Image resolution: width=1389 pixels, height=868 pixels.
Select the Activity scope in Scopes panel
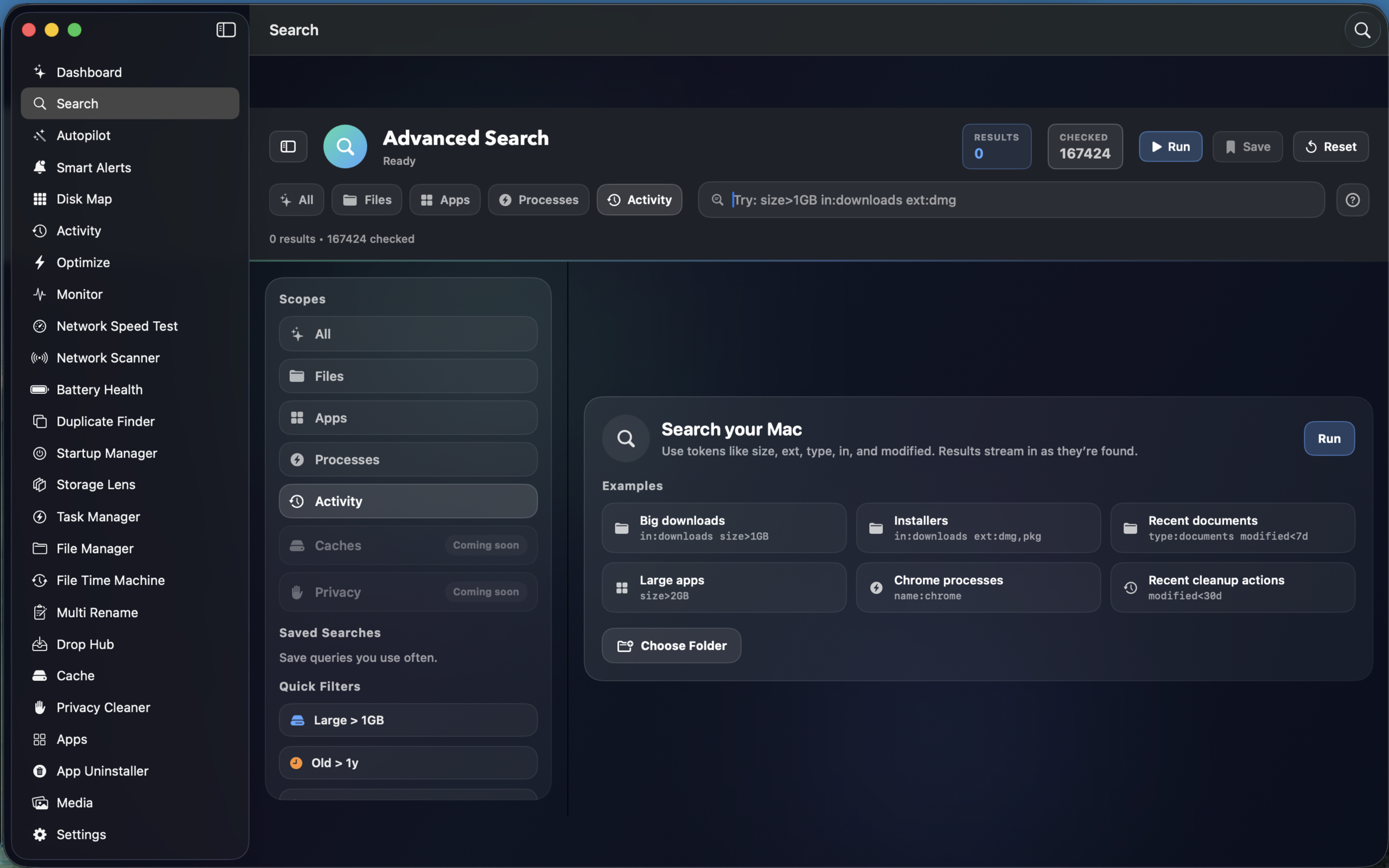click(408, 501)
